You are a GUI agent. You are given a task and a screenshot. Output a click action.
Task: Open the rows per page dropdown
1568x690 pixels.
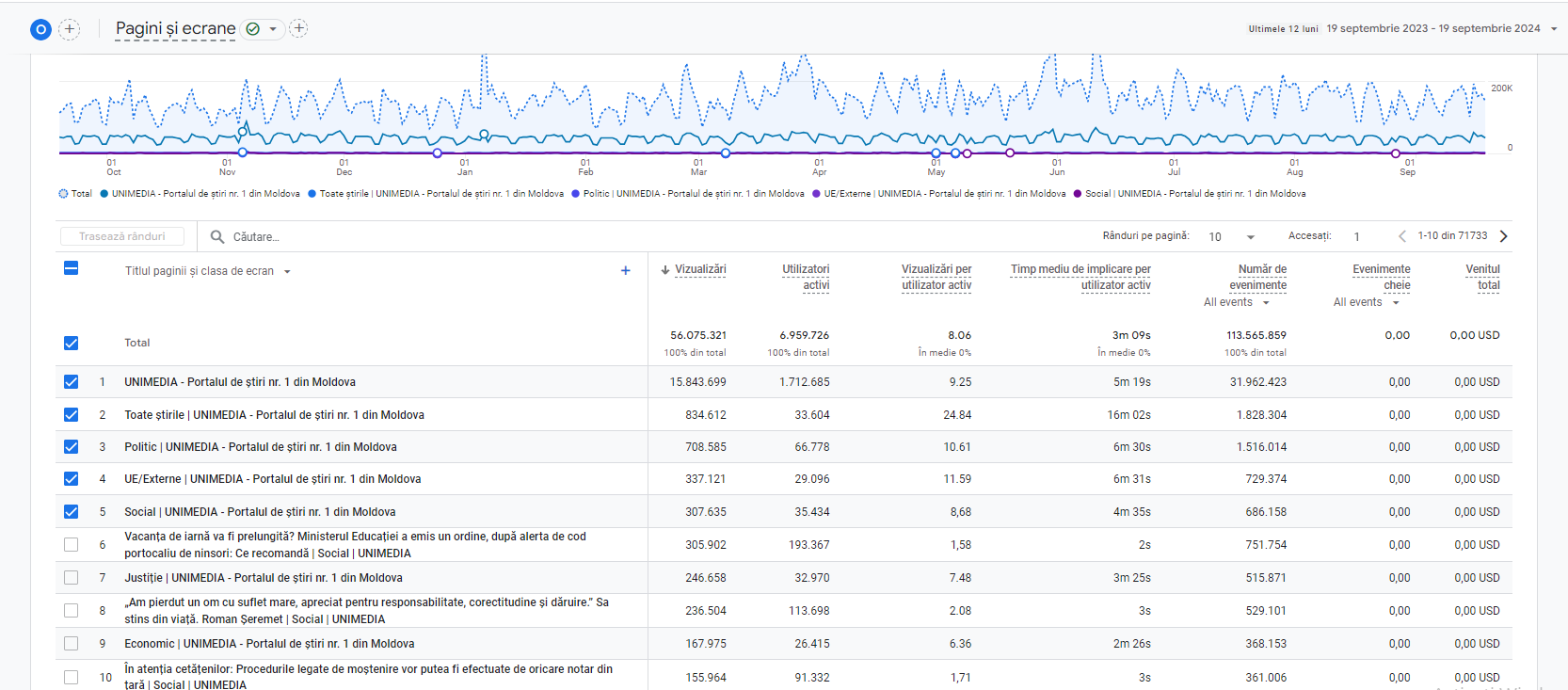[1232, 236]
